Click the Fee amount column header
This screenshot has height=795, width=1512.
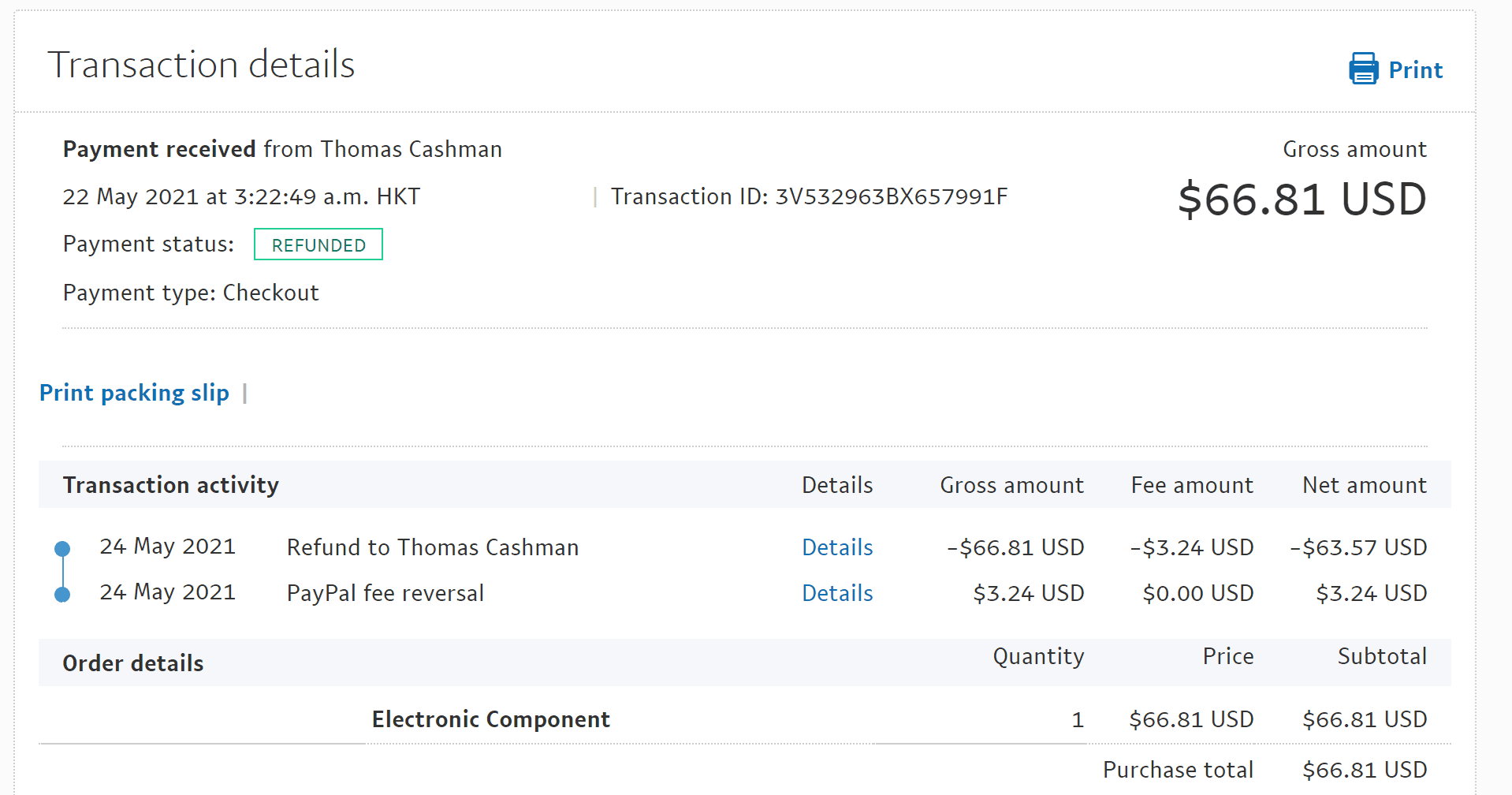(1191, 485)
